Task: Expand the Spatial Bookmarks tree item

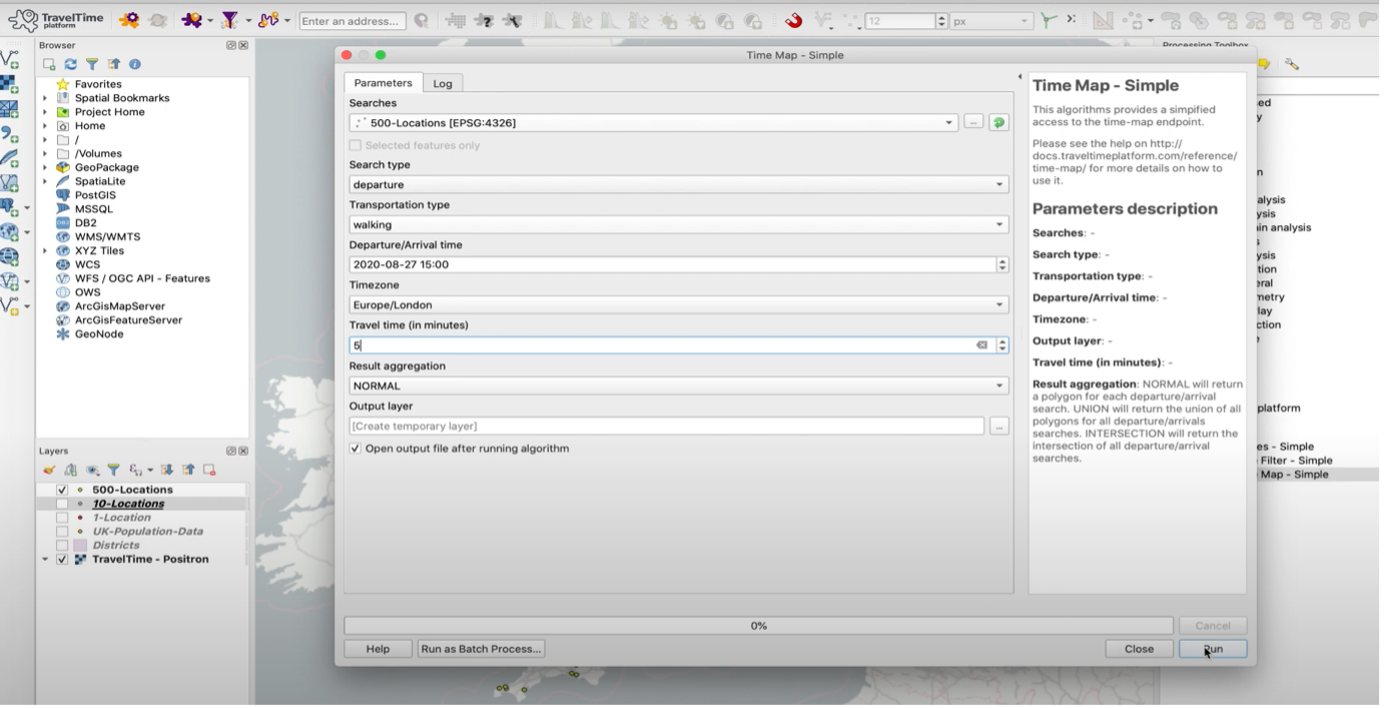Action: coord(45,98)
